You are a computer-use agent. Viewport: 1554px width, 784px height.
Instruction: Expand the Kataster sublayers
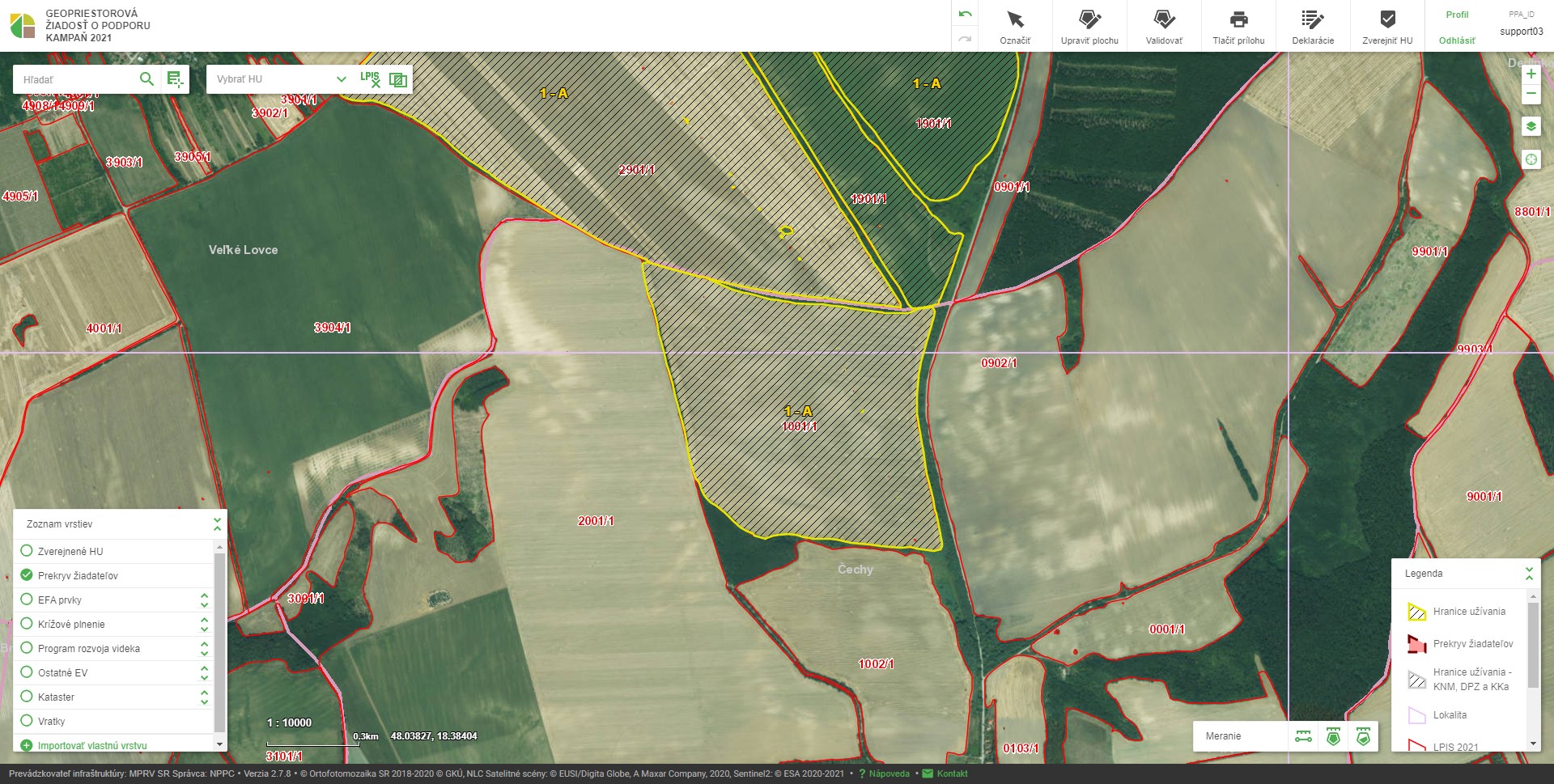point(204,697)
